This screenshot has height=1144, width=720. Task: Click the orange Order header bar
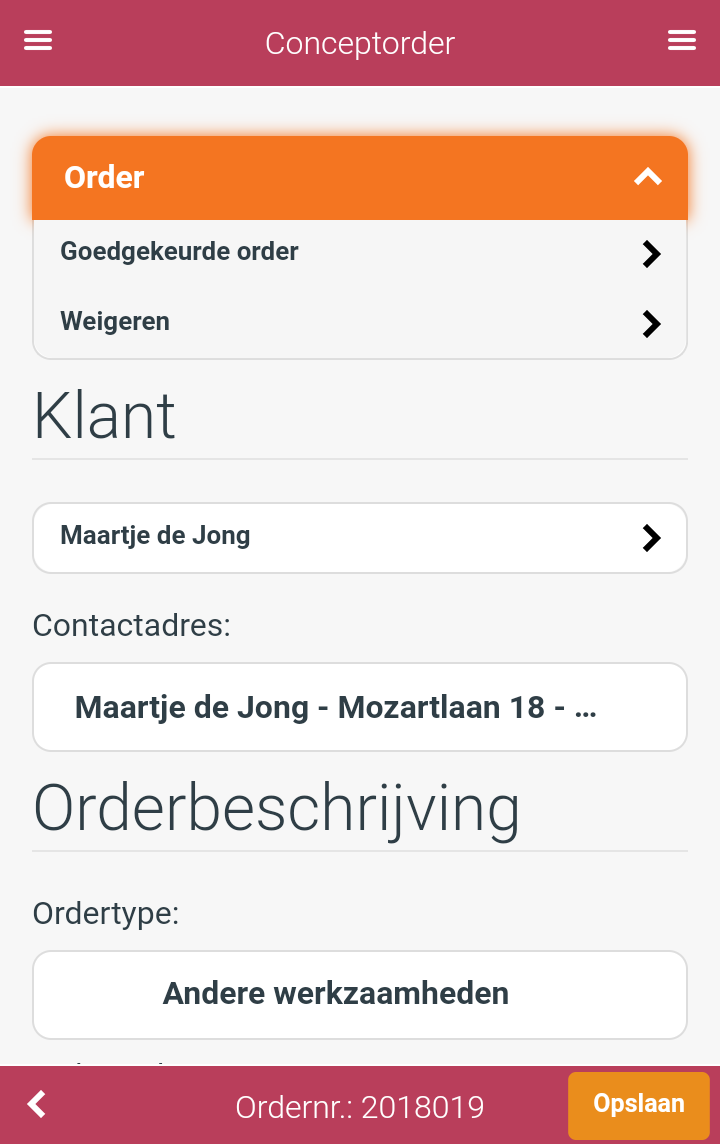pos(360,178)
